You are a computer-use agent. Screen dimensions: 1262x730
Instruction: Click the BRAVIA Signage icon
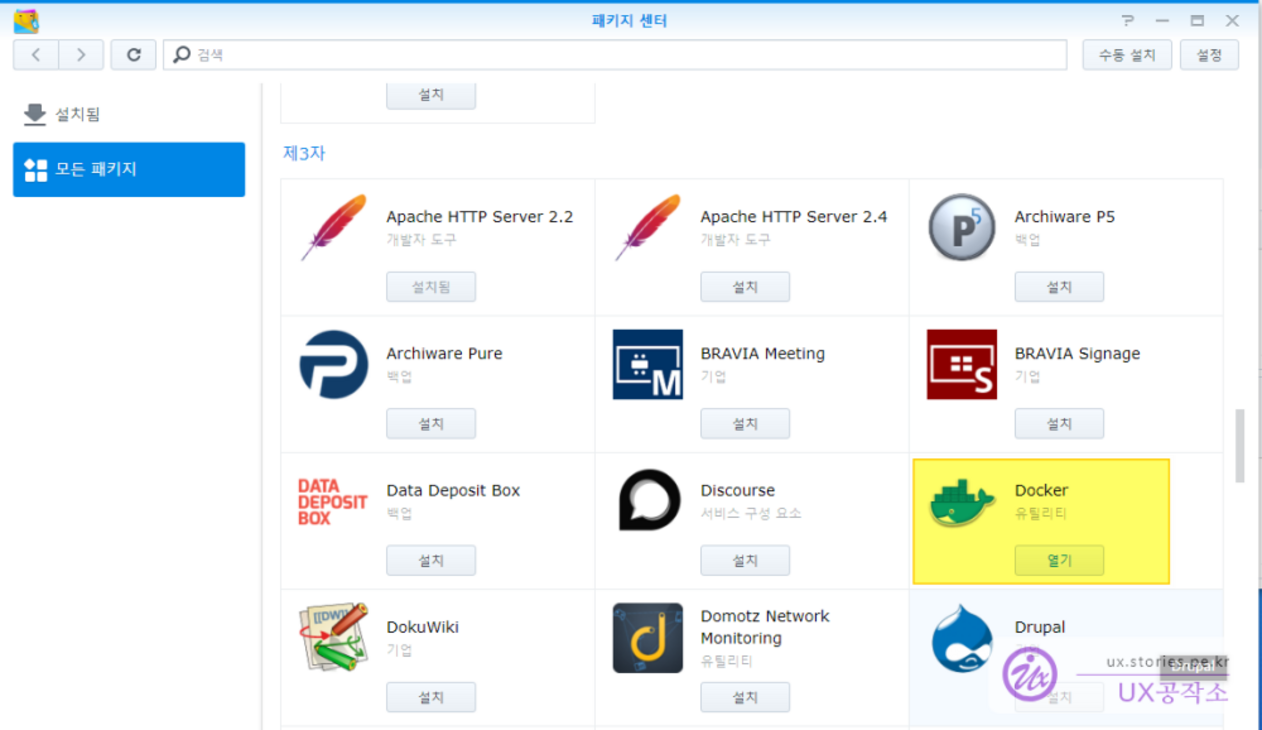click(x=961, y=364)
